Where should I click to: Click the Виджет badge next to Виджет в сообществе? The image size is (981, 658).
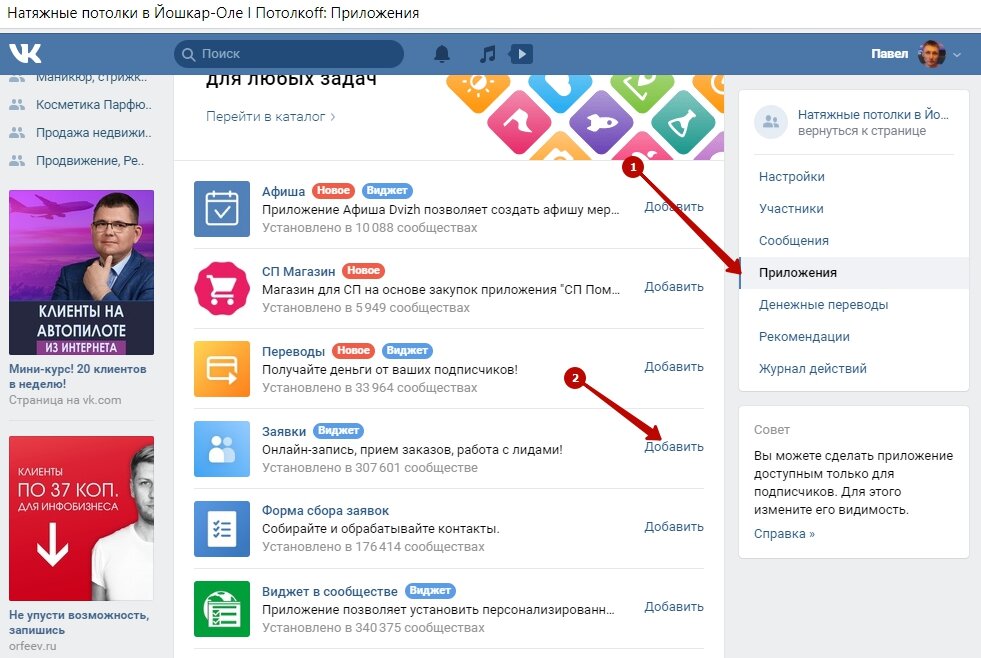coord(430,590)
